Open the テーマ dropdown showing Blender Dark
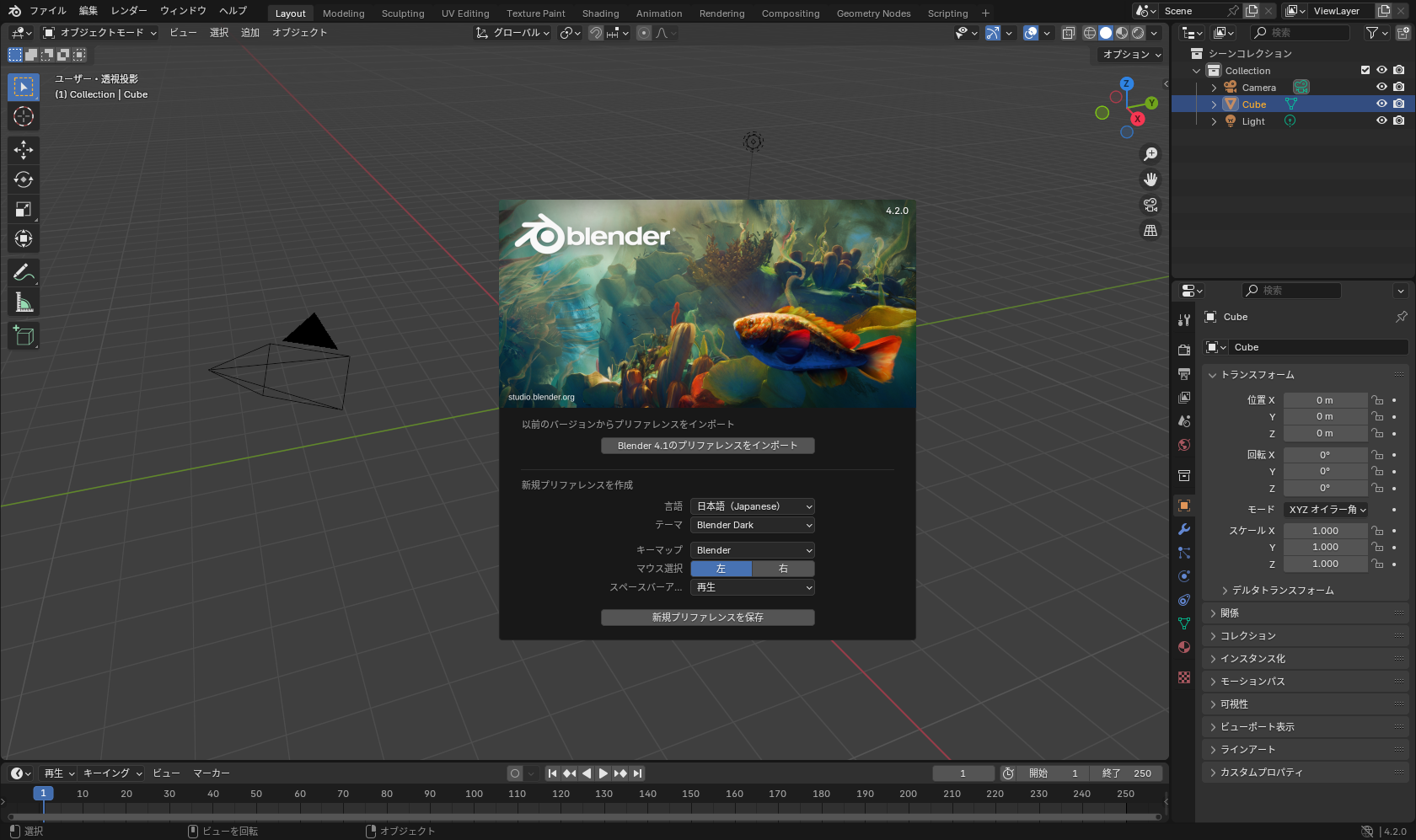The width and height of the screenshot is (1416, 840). click(x=752, y=524)
